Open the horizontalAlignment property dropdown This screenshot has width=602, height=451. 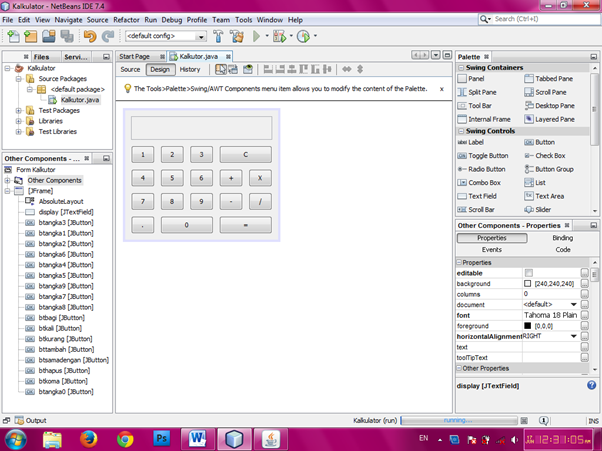point(574,336)
